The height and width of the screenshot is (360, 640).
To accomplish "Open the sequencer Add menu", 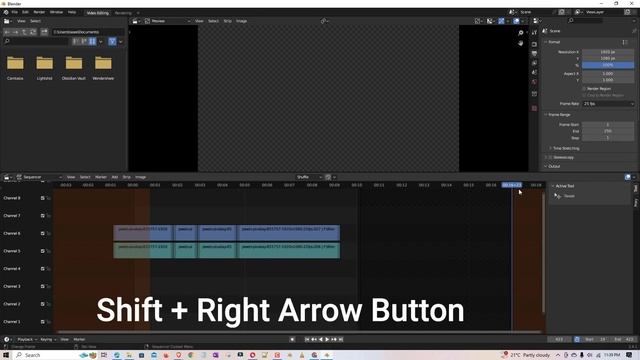I will (x=115, y=177).
